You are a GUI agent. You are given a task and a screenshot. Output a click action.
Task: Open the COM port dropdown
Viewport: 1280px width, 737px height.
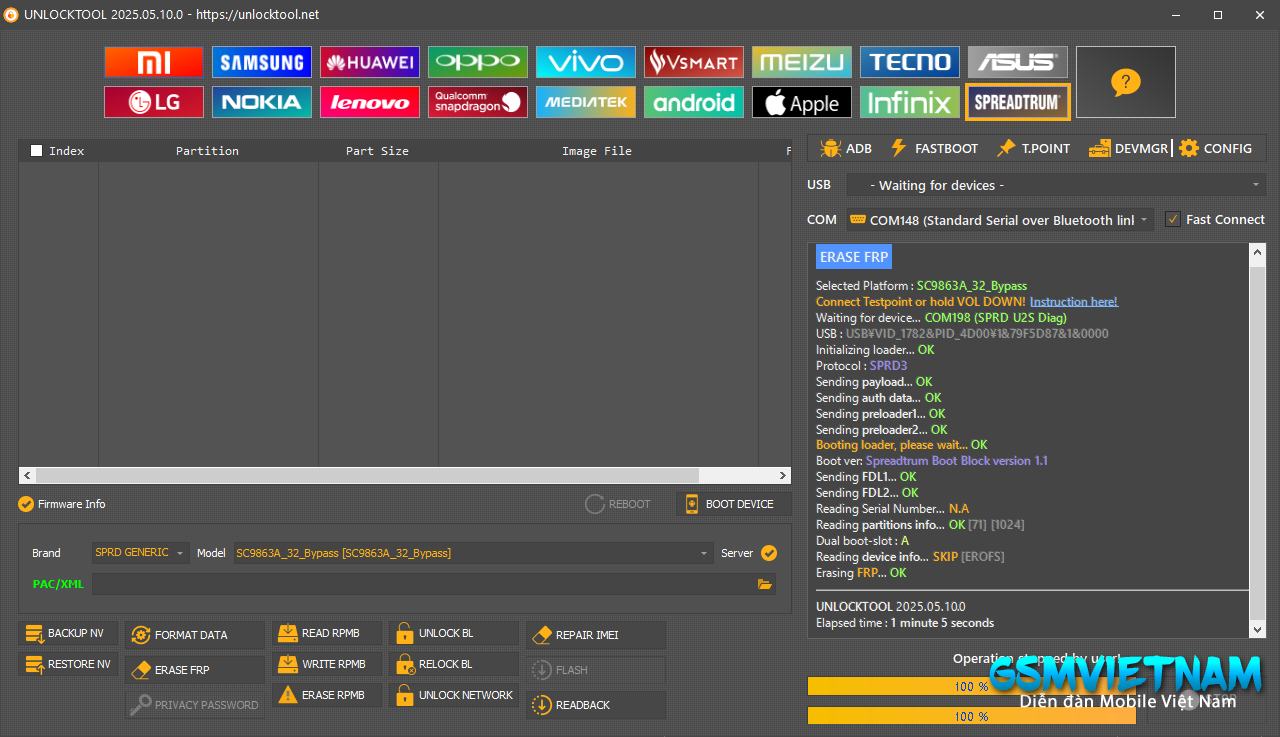(1000, 220)
